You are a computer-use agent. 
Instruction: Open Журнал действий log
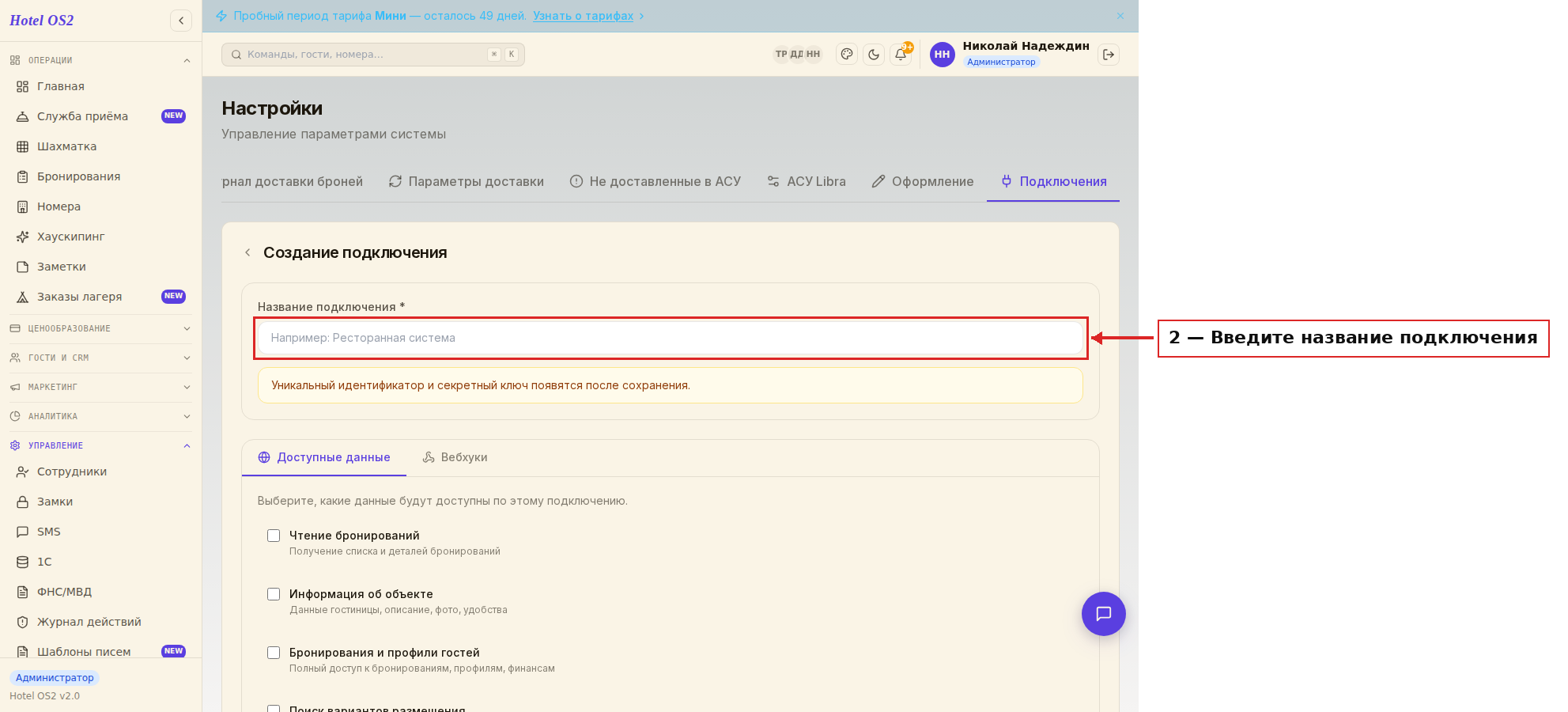pos(100,622)
